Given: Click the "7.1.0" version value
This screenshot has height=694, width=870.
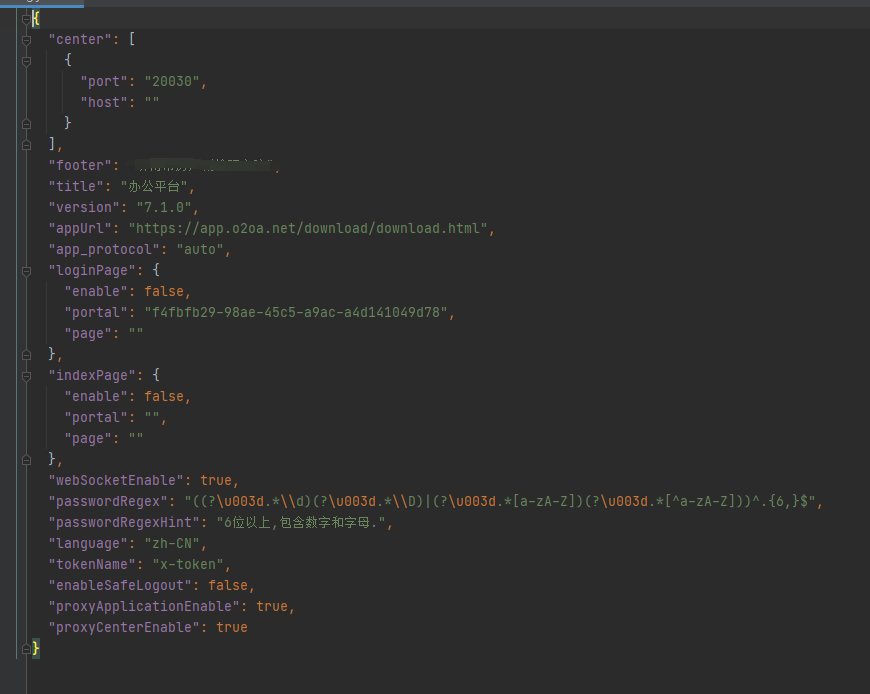Looking at the screenshot, I should pos(164,207).
